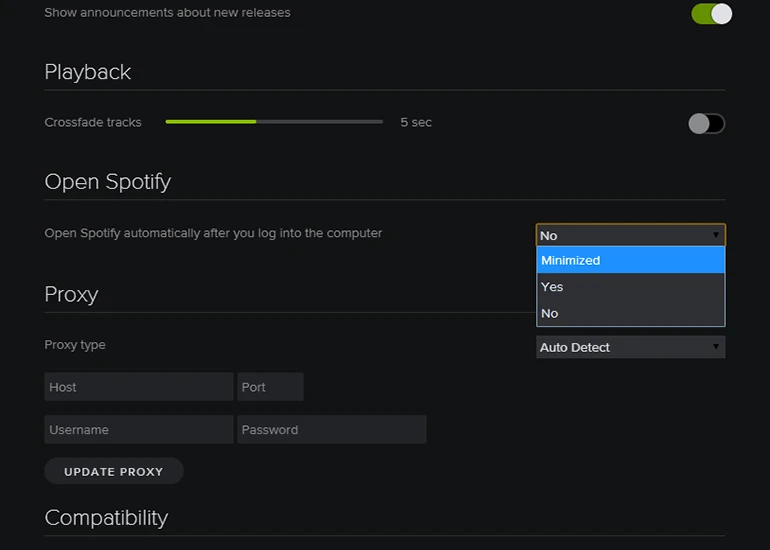This screenshot has width=770, height=550.
Task: Click the proxy Username field
Action: (139, 430)
